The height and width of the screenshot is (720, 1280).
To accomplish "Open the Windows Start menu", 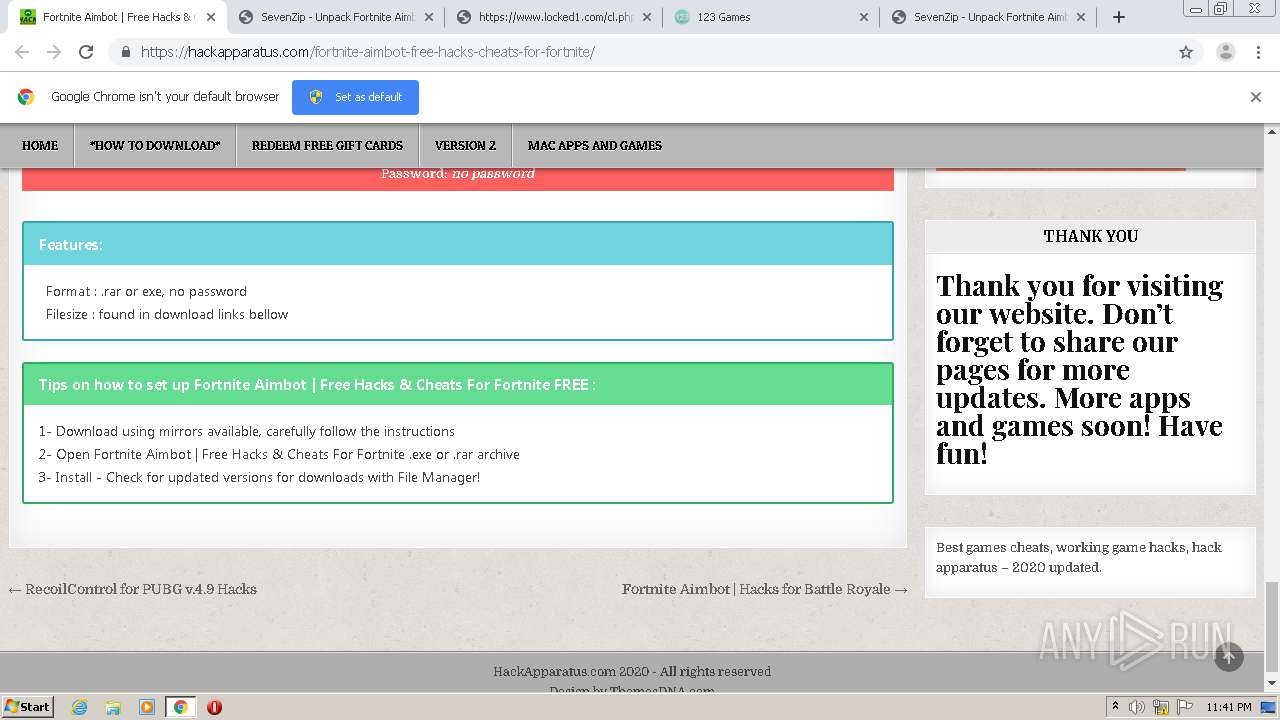I will click(28, 707).
